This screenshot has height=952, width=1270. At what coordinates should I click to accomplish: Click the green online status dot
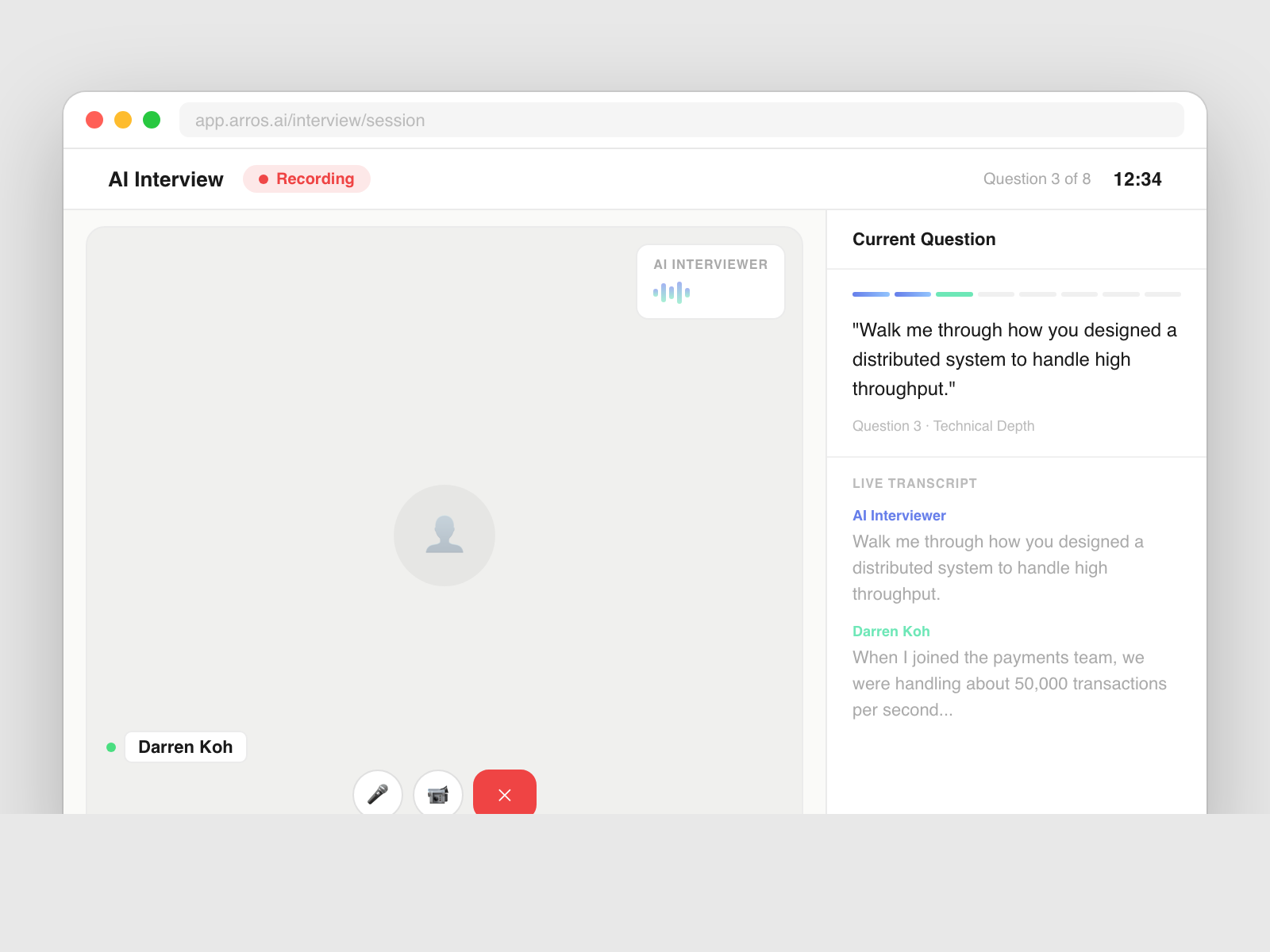tap(111, 747)
